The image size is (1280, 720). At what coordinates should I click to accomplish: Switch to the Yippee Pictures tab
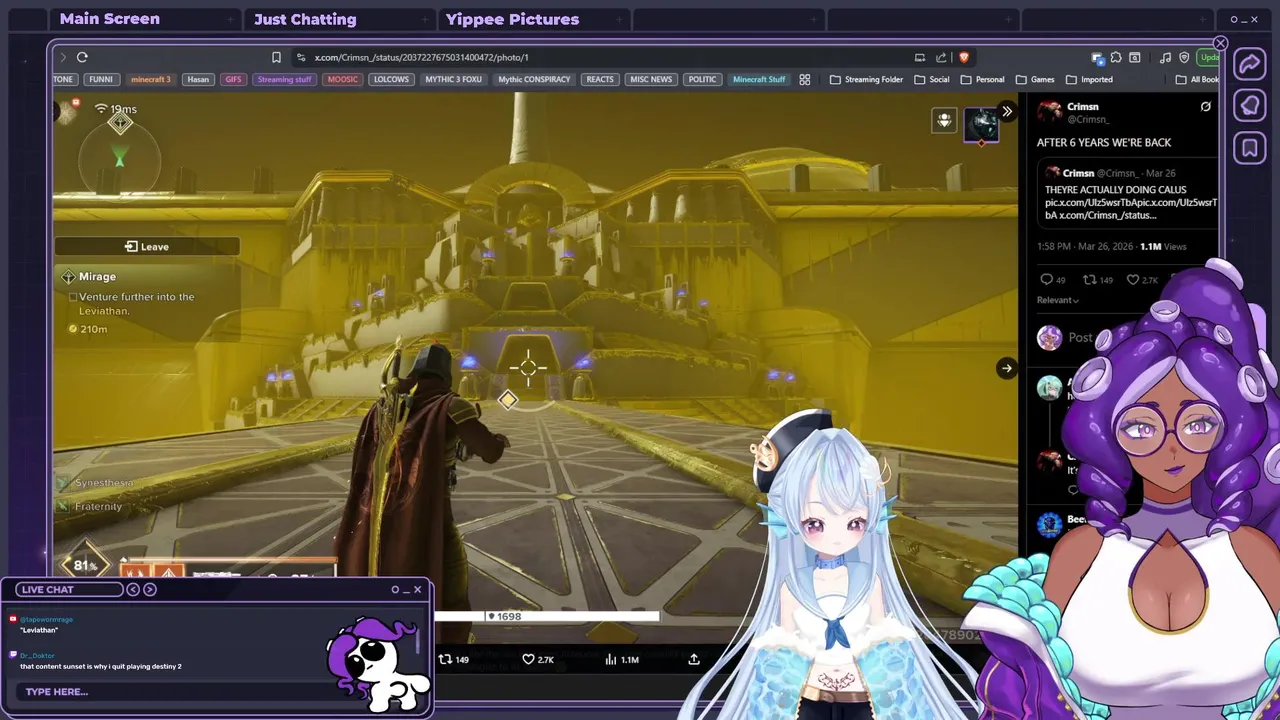pyautogui.click(x=512, y=19)
